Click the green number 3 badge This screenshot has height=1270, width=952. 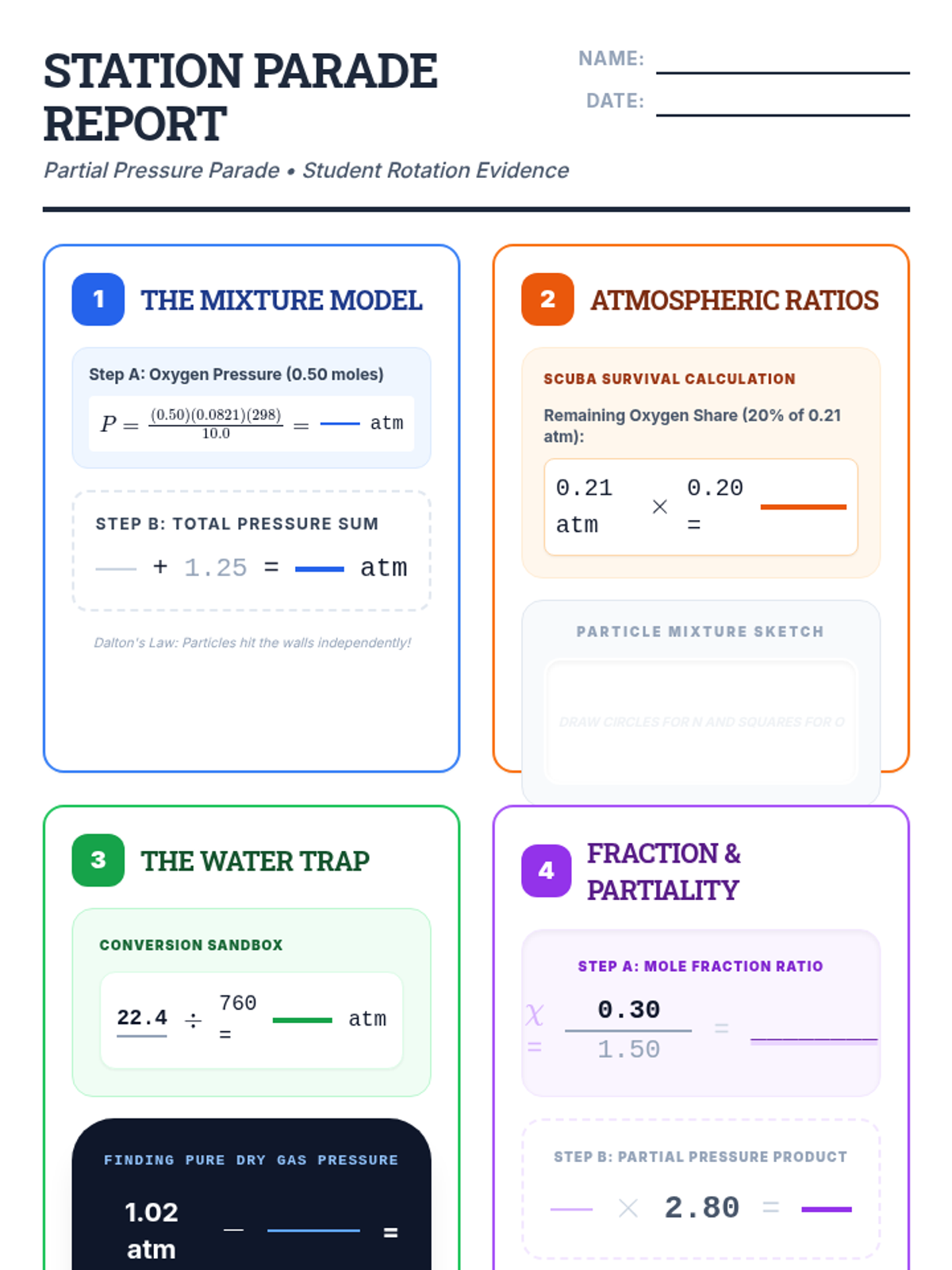(98, 860)
